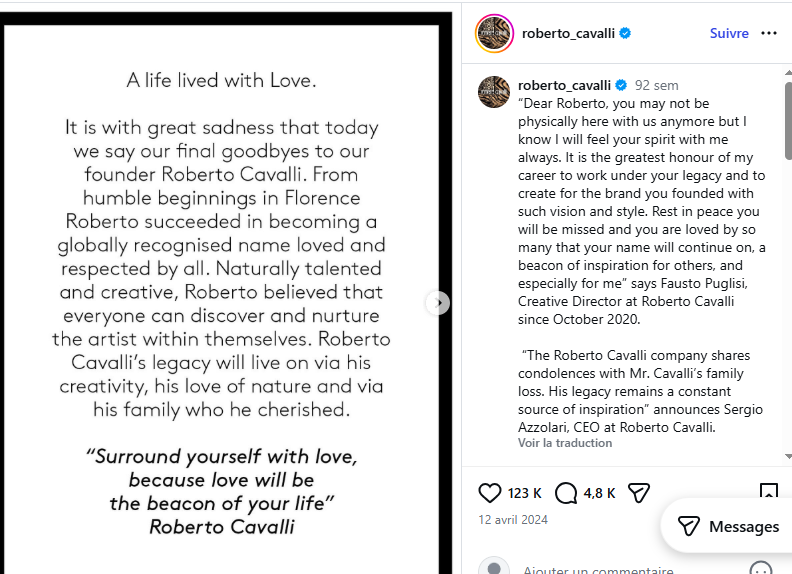Save the post with the bookmark icon
The height and width of the screenshot is (574, 792).
(768, 492)
